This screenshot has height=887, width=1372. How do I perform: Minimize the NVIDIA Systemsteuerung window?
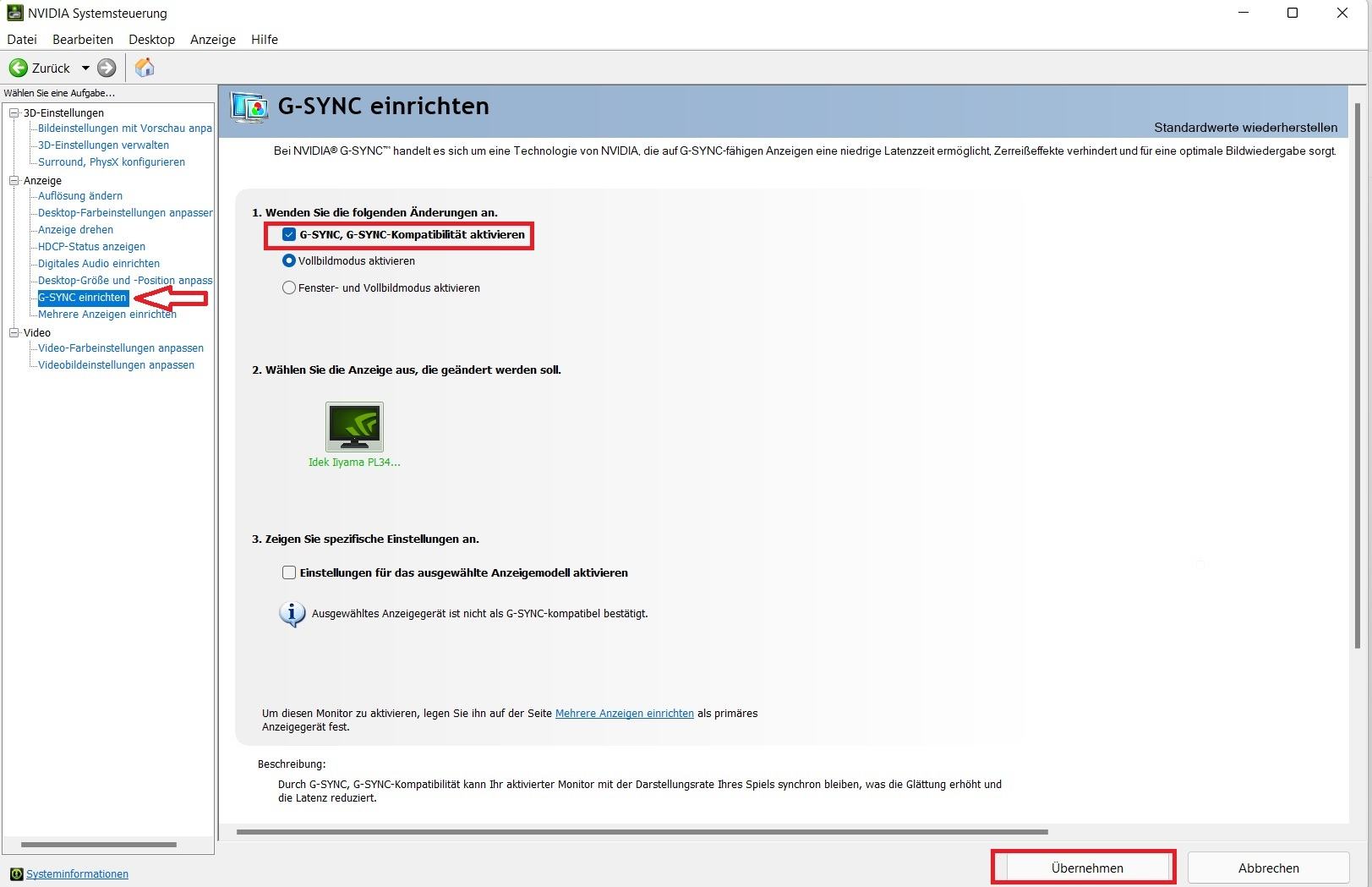coord(1244,13)
